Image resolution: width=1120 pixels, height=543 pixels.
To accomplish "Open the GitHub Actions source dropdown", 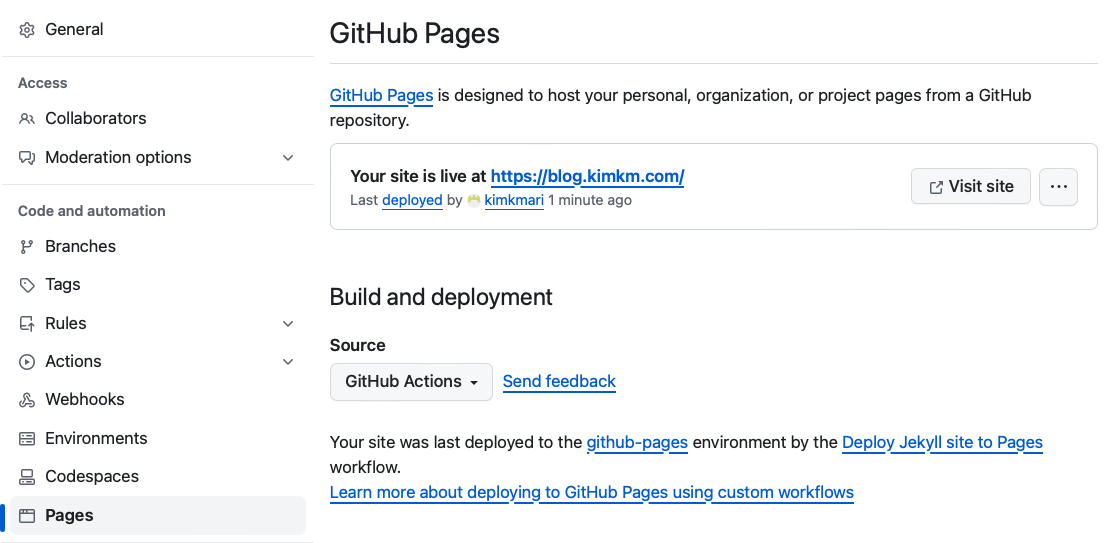I will [x=411, y=382].
